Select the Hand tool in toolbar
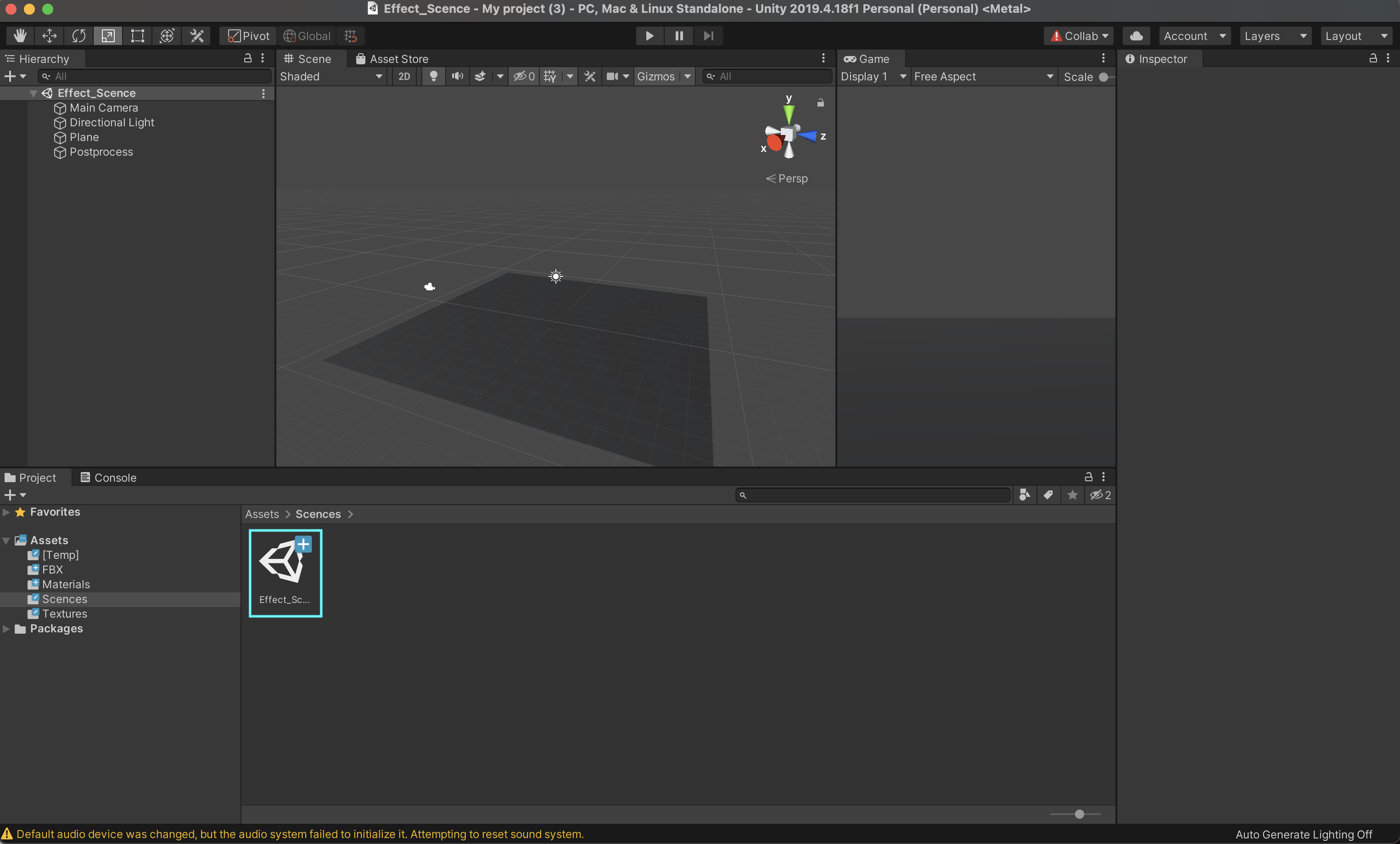This screenshot has height=844, width=1400. pos(20,36)
